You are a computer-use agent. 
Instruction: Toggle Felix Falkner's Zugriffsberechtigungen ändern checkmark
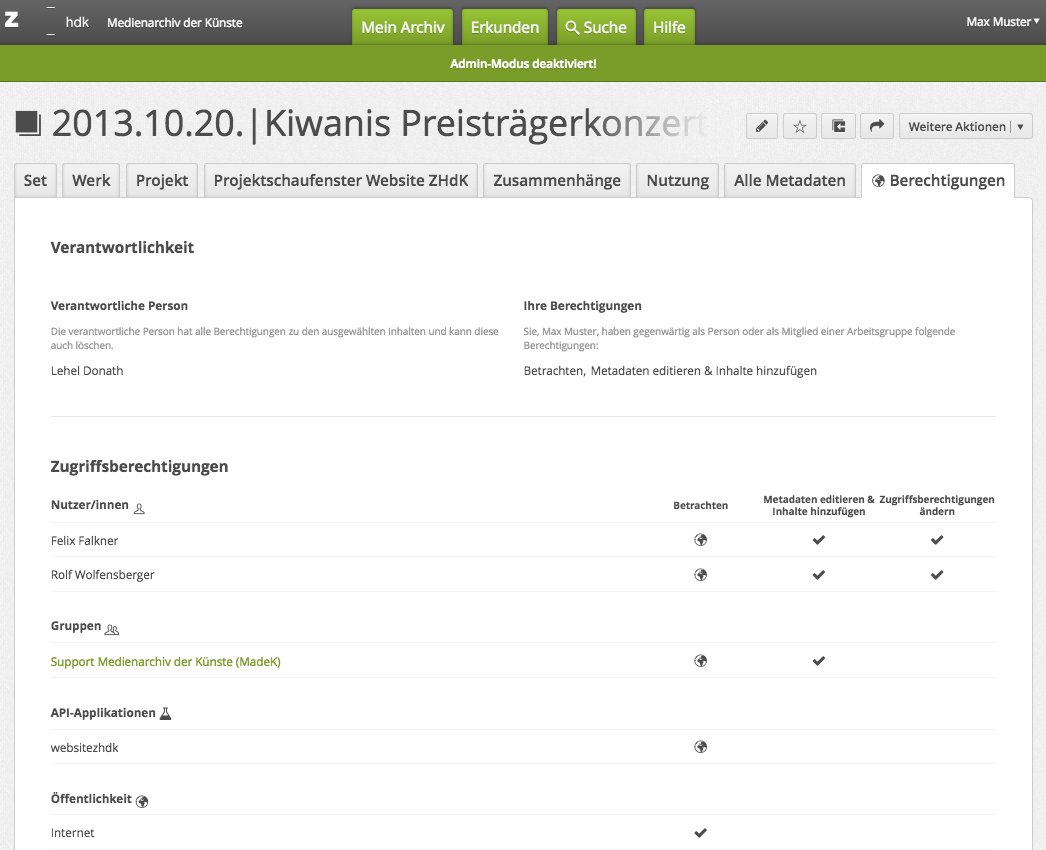pyautogui.click(x=937, y=540)
